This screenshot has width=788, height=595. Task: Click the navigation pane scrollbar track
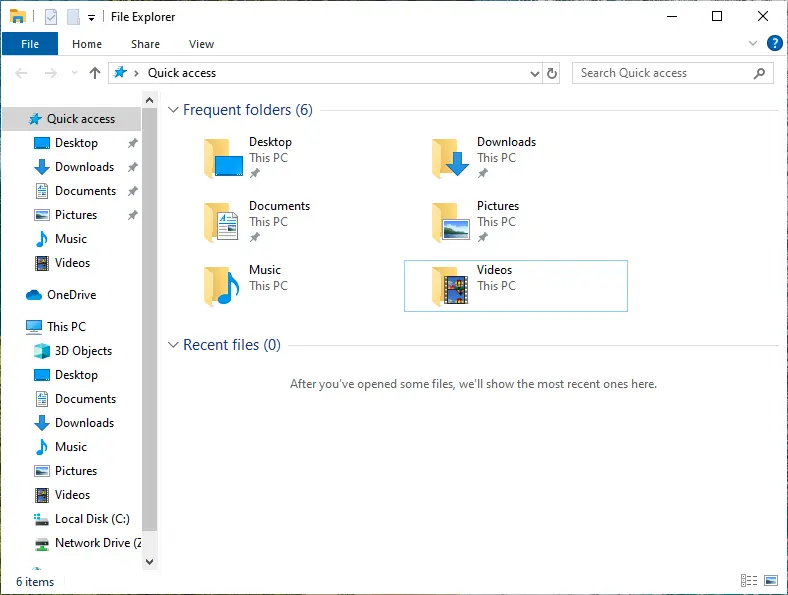click(149, 543)
